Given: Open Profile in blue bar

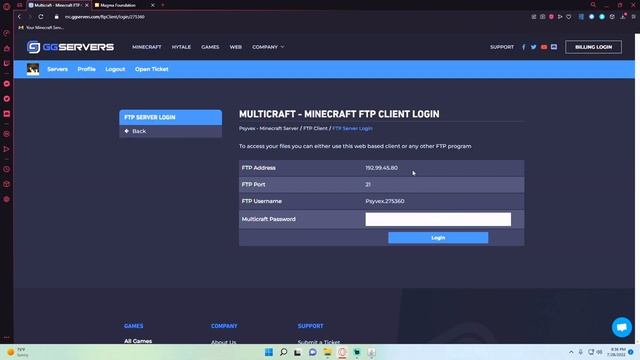Looking at the screenshot, I should point(87,69).
